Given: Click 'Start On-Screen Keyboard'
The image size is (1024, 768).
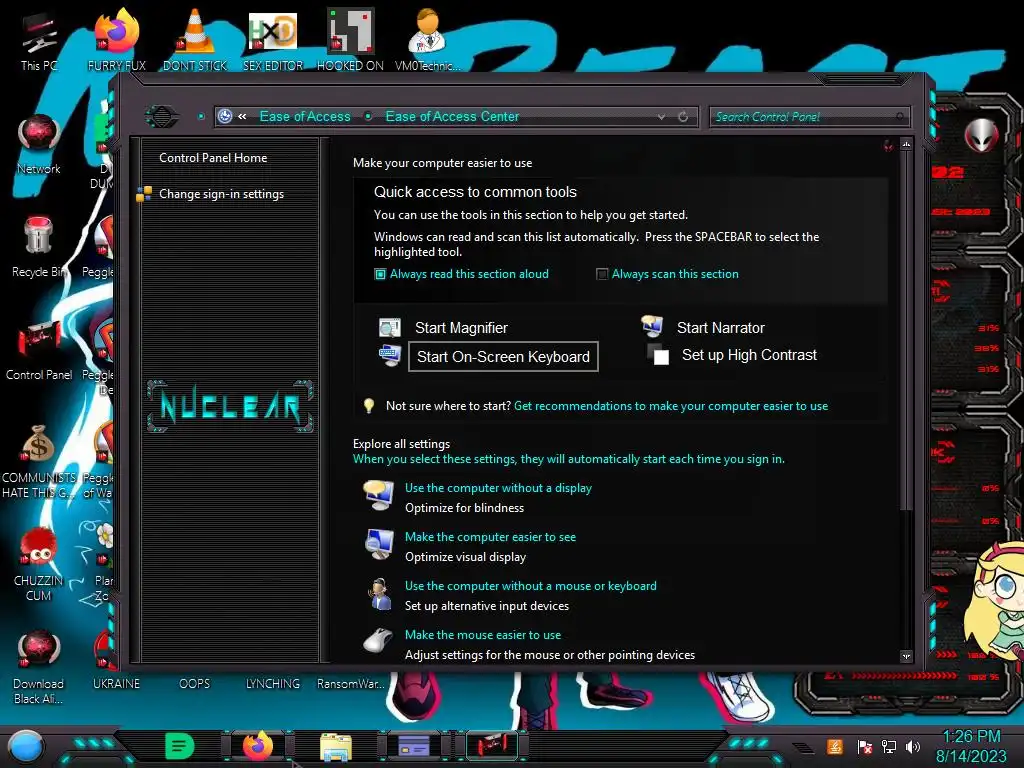Looking at the screenshot, I should (503, 357).
